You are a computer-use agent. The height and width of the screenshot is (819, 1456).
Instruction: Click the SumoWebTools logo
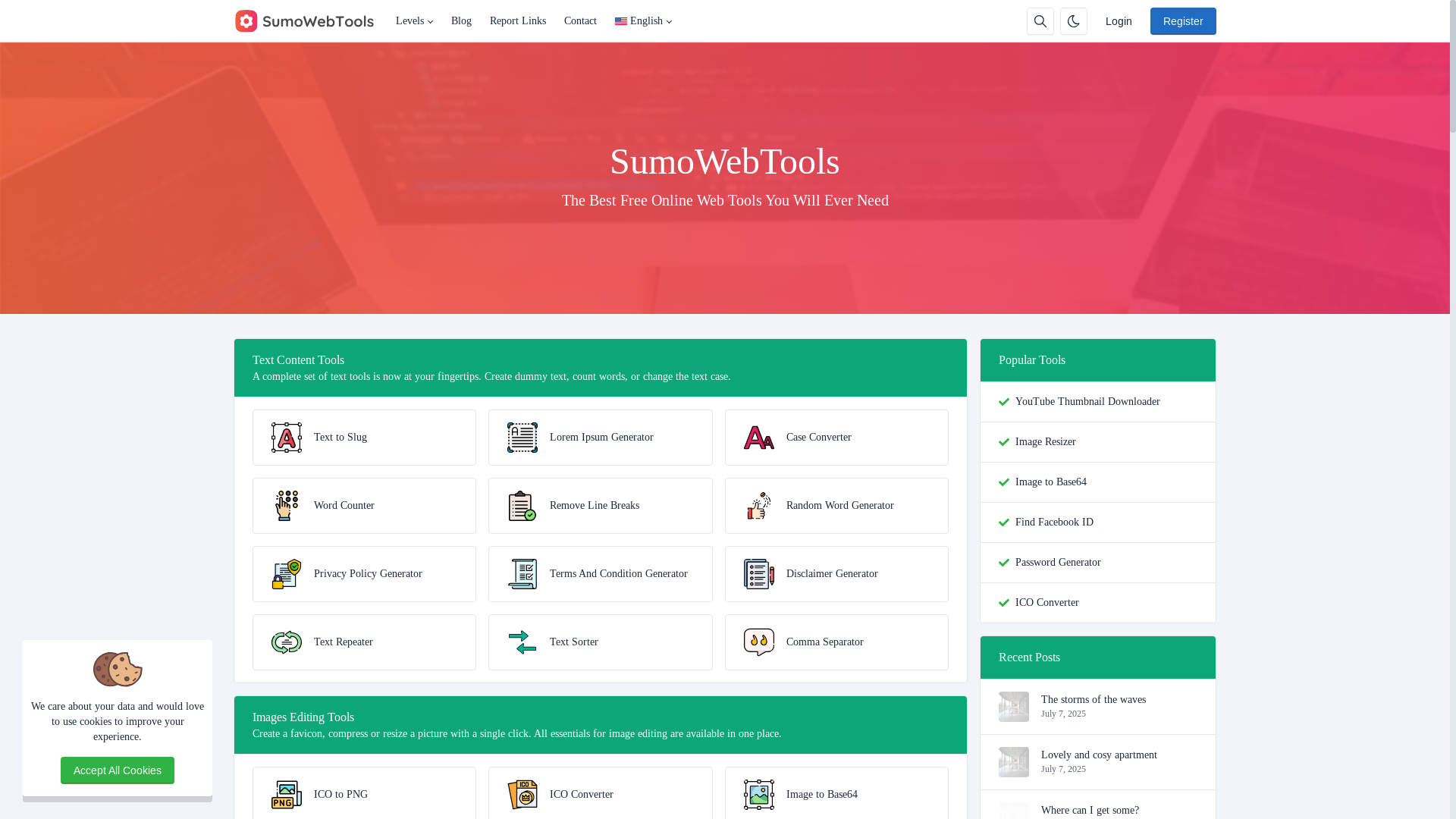304,21
